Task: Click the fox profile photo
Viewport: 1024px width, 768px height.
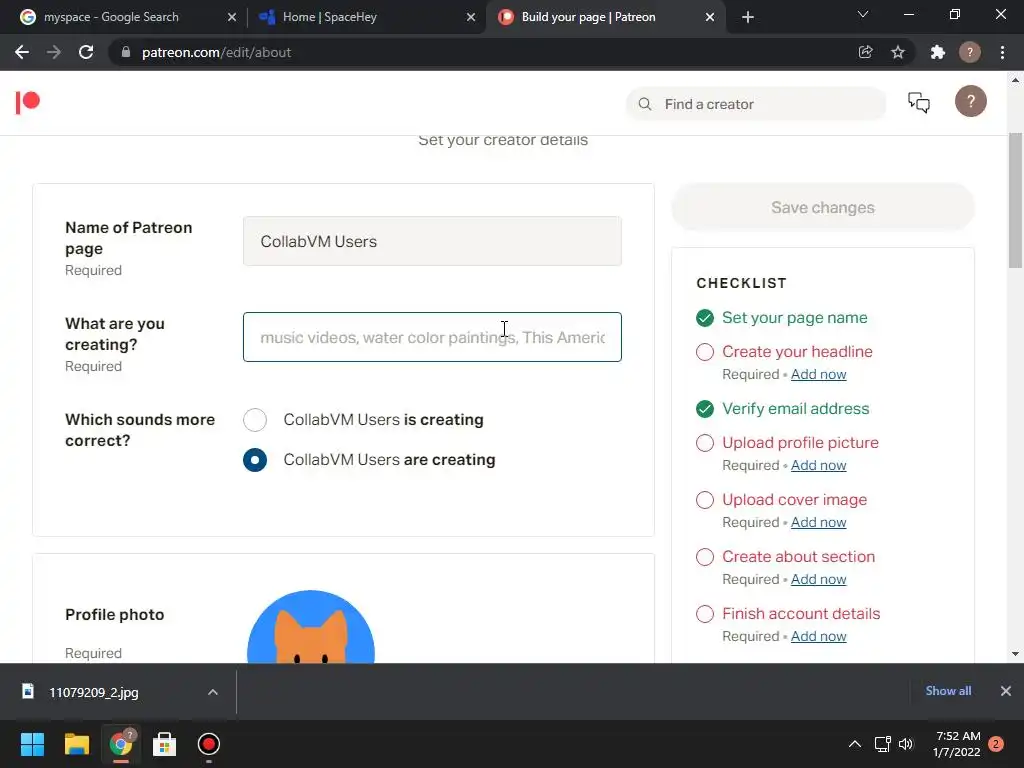Action: tap(311, 627)
